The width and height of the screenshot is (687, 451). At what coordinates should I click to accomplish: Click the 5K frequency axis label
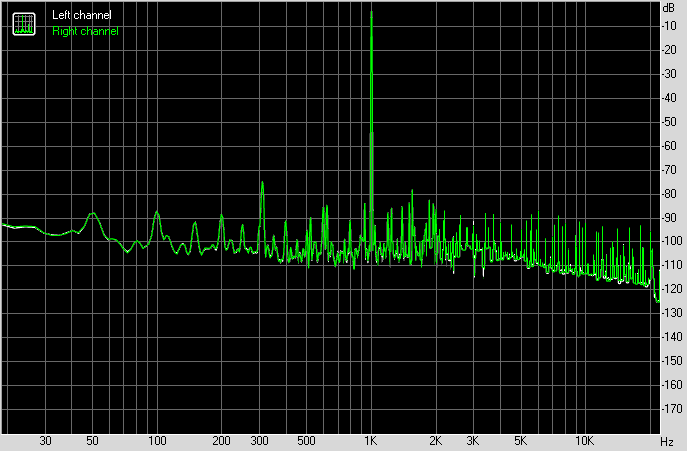521,440
